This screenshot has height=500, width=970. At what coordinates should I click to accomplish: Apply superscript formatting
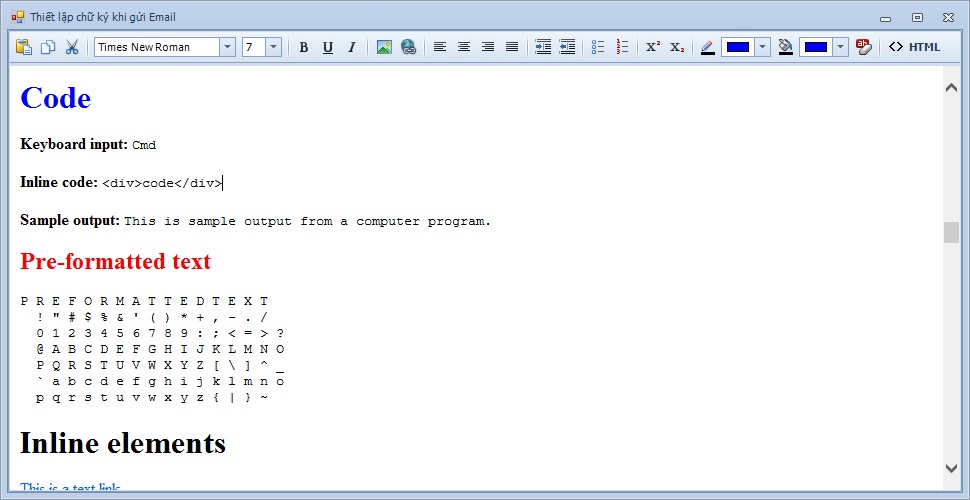coord(653,47)
